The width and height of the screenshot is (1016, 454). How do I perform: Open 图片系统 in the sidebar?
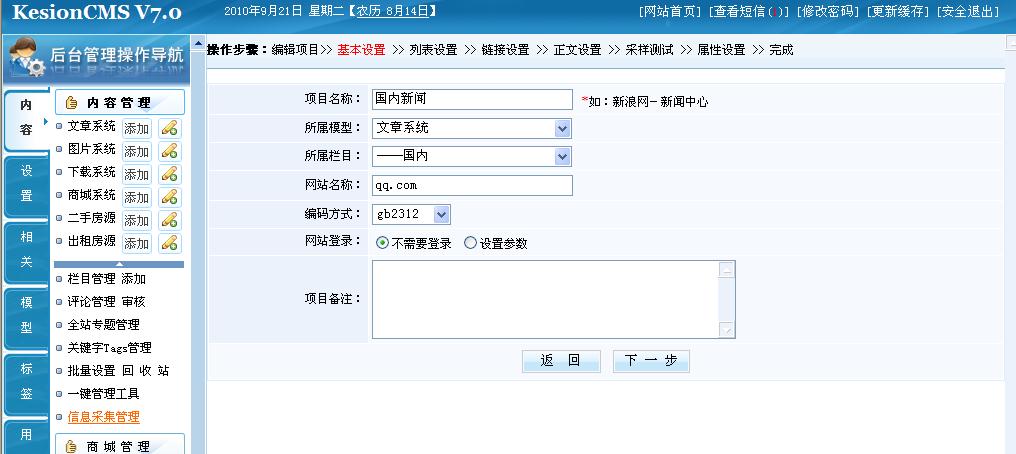click(x=91, y=149)
